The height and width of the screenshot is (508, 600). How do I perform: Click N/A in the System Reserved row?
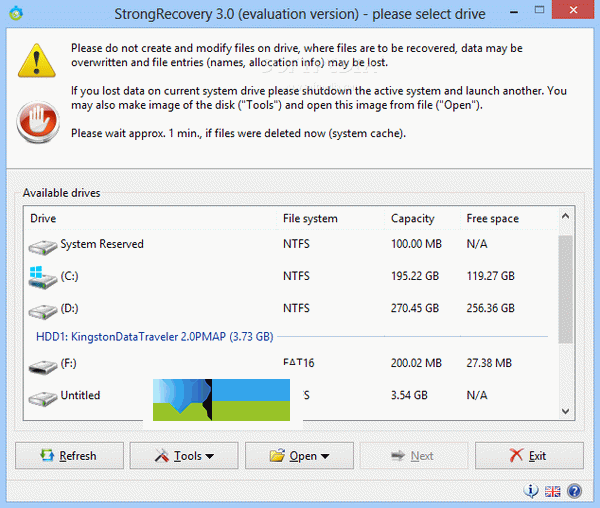(x=477, y=244)
